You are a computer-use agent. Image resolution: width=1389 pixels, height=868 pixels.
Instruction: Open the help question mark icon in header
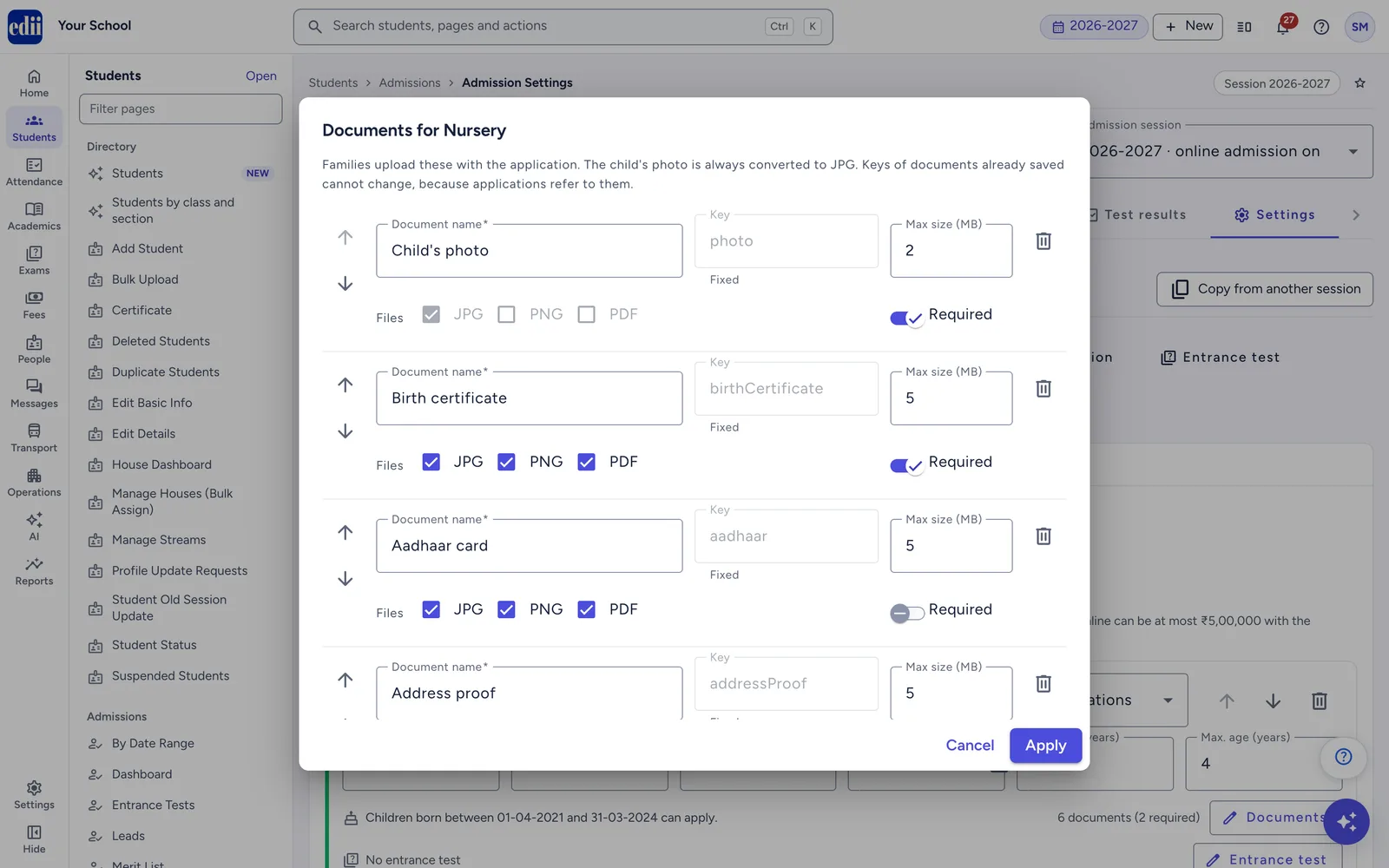point(1321,27)
